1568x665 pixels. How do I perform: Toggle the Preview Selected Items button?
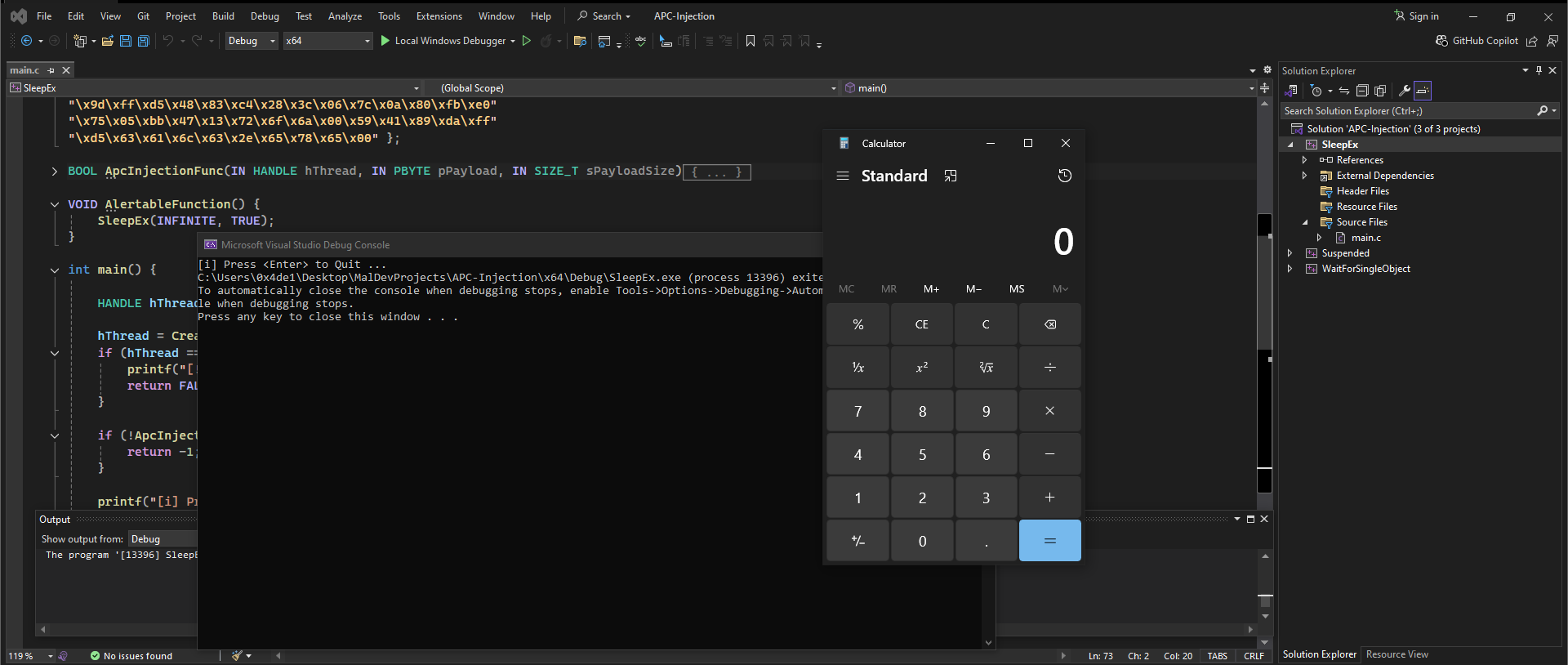coord(1423,91)
